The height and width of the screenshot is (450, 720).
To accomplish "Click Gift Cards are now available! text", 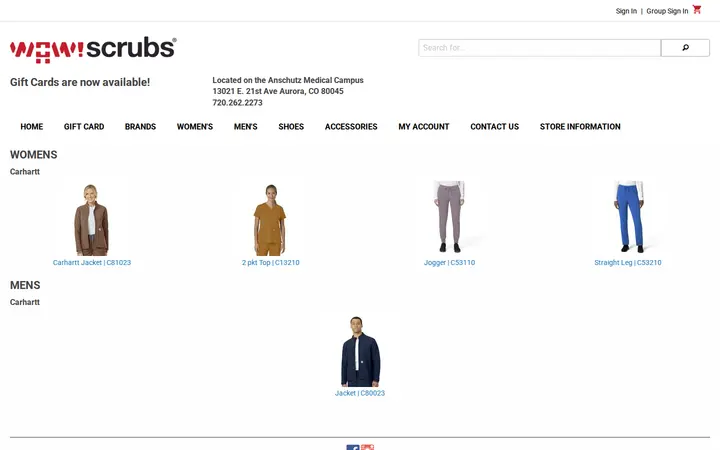I will coord(80,82).
